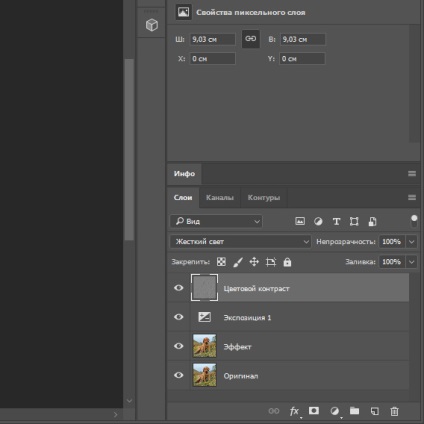Hide the Цветовой контраст layer

[x=179, y=288]
